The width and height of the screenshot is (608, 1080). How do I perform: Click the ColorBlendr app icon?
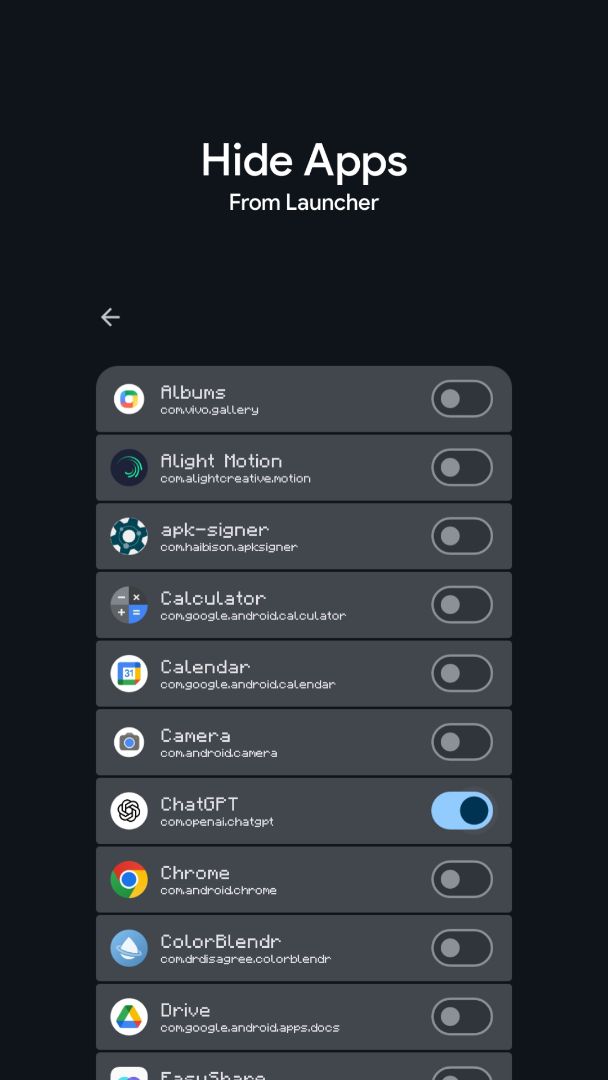tap(129, 948)
